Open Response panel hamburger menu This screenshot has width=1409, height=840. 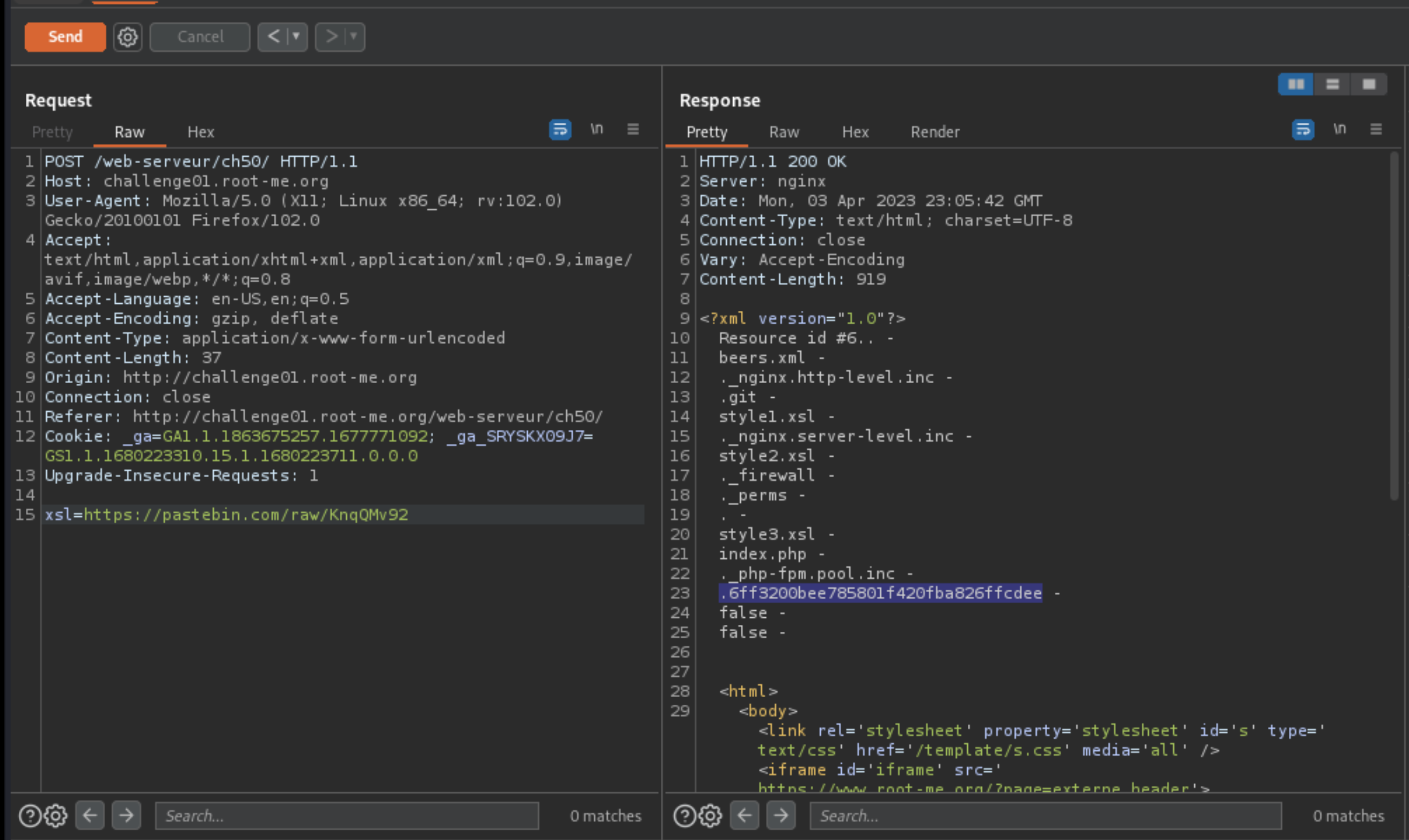tap(1376, 129)
